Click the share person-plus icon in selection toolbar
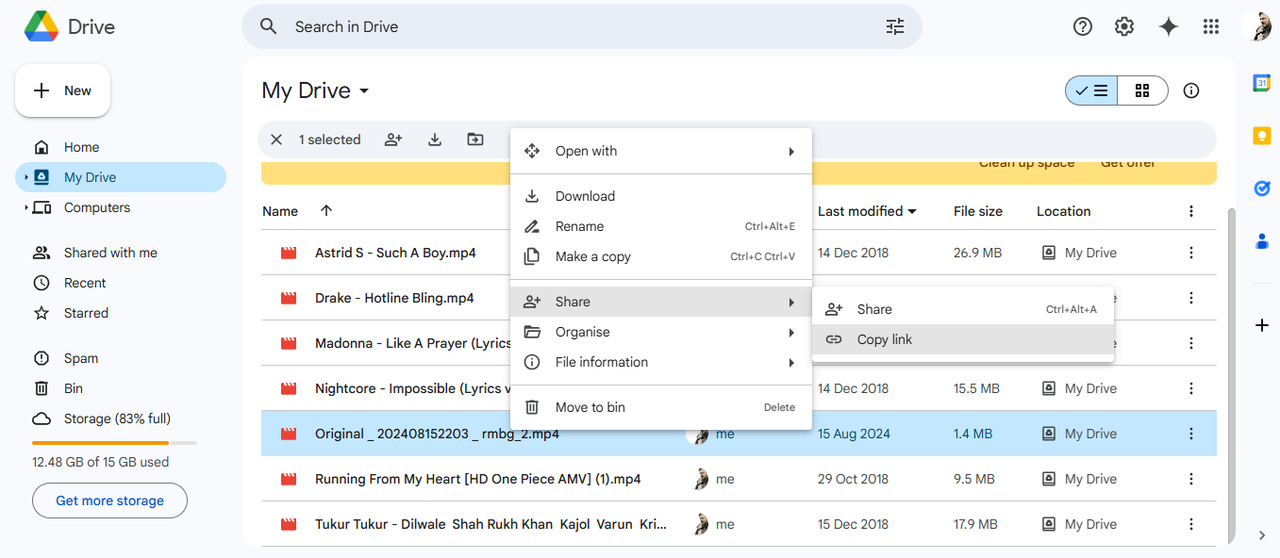1280x558 pixels. coord(393,140)
